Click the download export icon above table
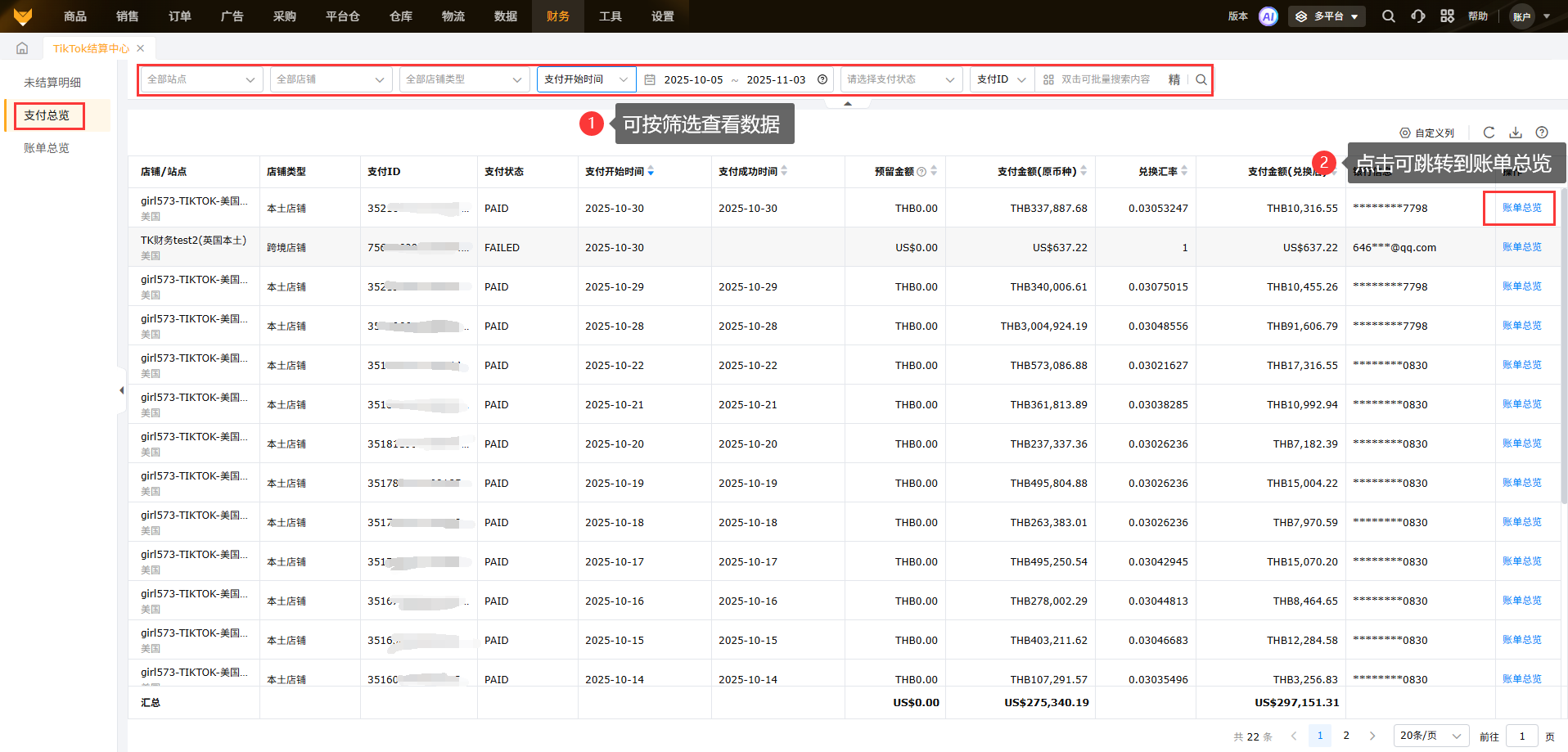 click(1516, 133)
